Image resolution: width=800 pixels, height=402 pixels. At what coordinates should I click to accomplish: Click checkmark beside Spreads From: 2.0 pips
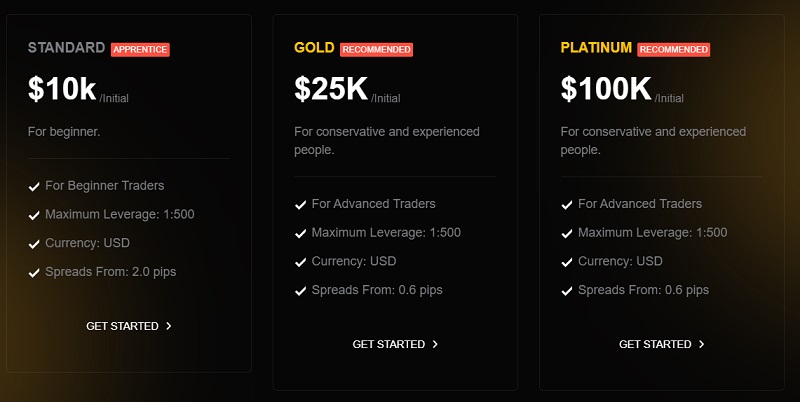click(34, 272)
